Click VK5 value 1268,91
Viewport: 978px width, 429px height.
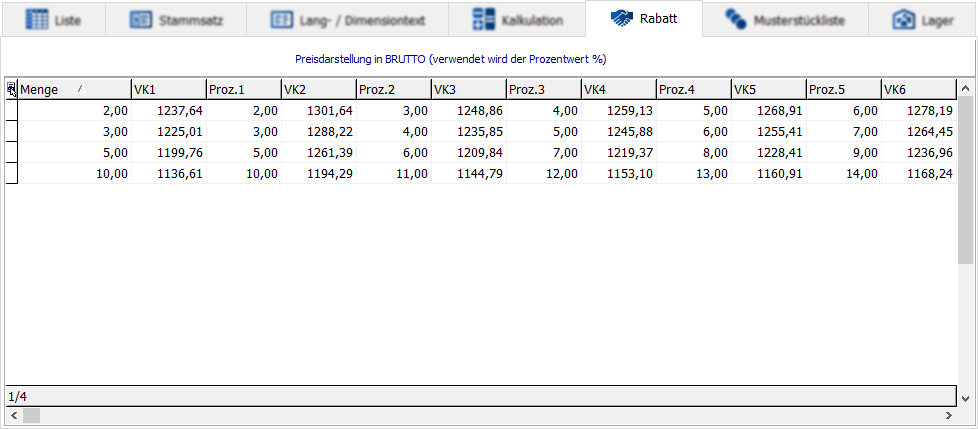[768, 111]
